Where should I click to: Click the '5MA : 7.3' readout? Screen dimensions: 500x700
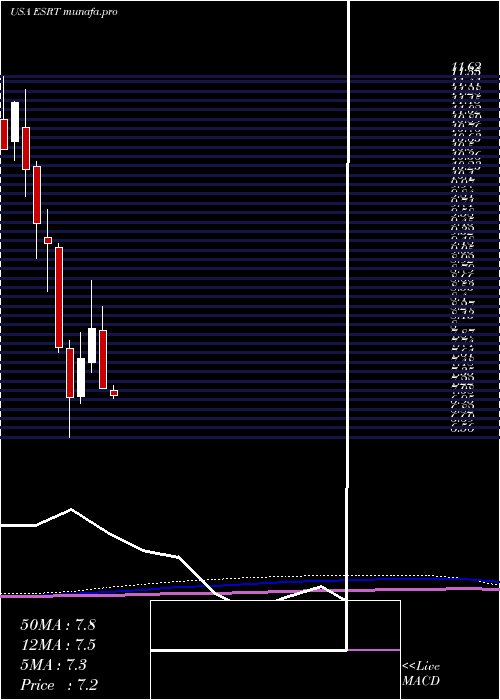[x=54, y=665]
